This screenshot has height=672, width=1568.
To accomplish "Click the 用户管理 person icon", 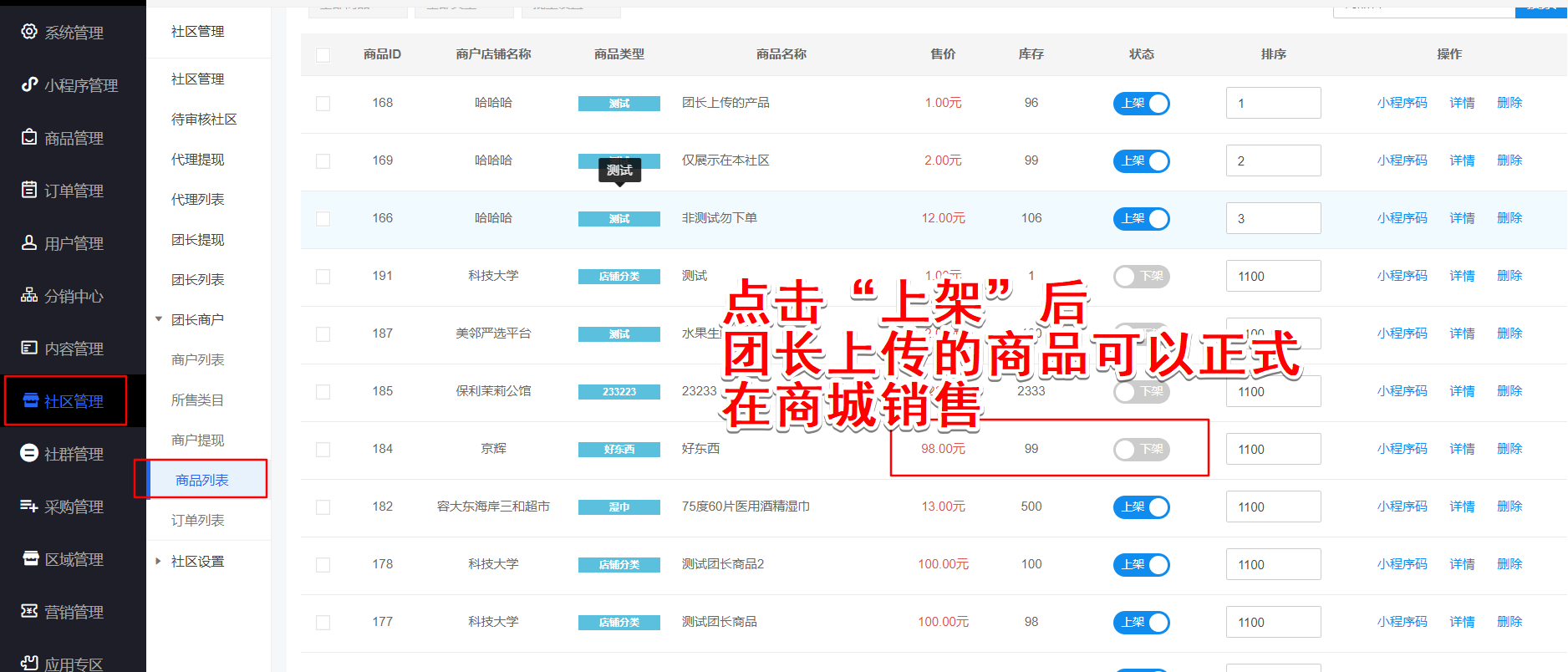I will click(29, 242).
